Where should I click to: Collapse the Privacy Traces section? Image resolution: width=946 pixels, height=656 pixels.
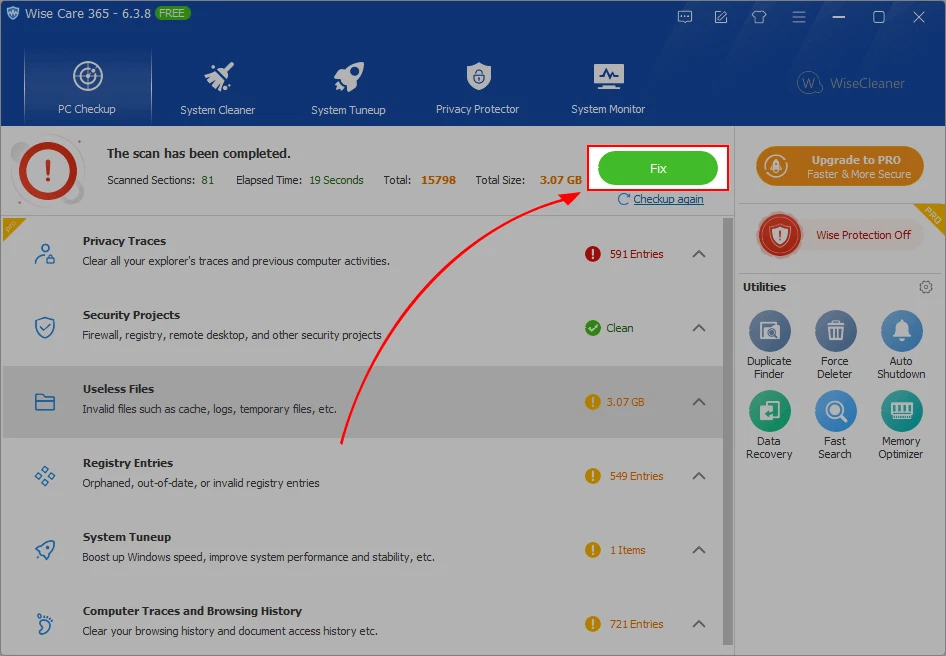(x=699, y=254)
